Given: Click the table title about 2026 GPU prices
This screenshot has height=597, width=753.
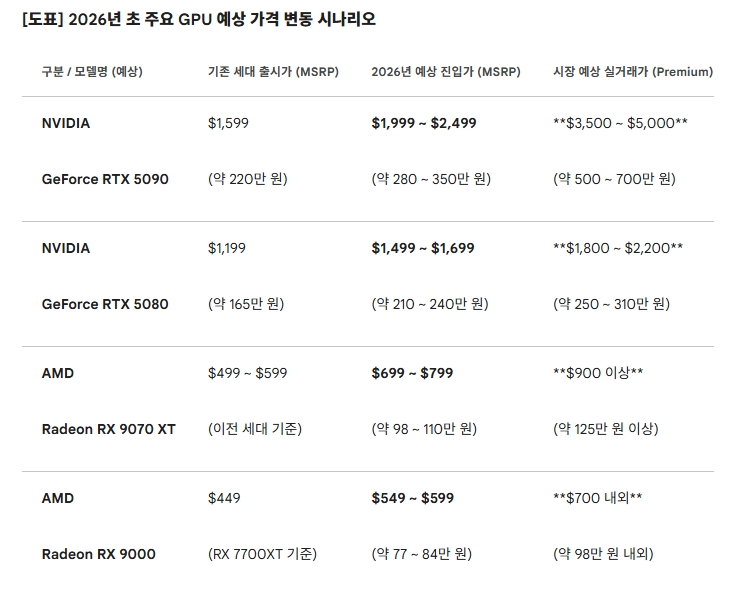Looking at the screenshot, I should coord(199,20).
